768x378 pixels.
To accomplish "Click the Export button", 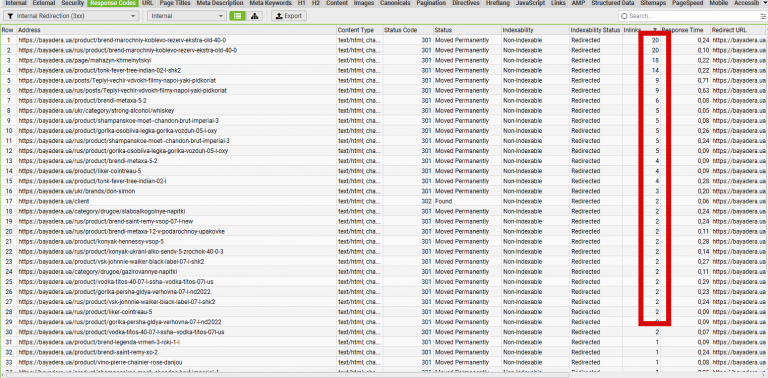I will [x=289, y=16].
